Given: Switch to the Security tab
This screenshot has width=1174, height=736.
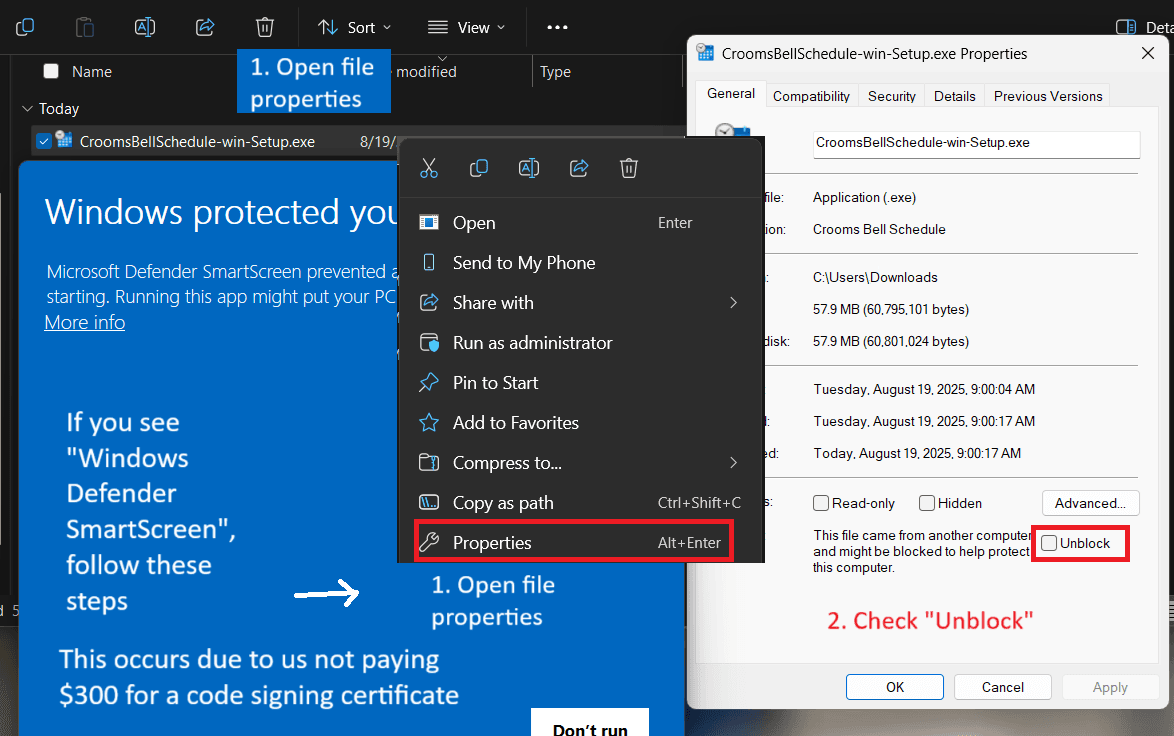Looking at the screenshot, I should [892, 96].
